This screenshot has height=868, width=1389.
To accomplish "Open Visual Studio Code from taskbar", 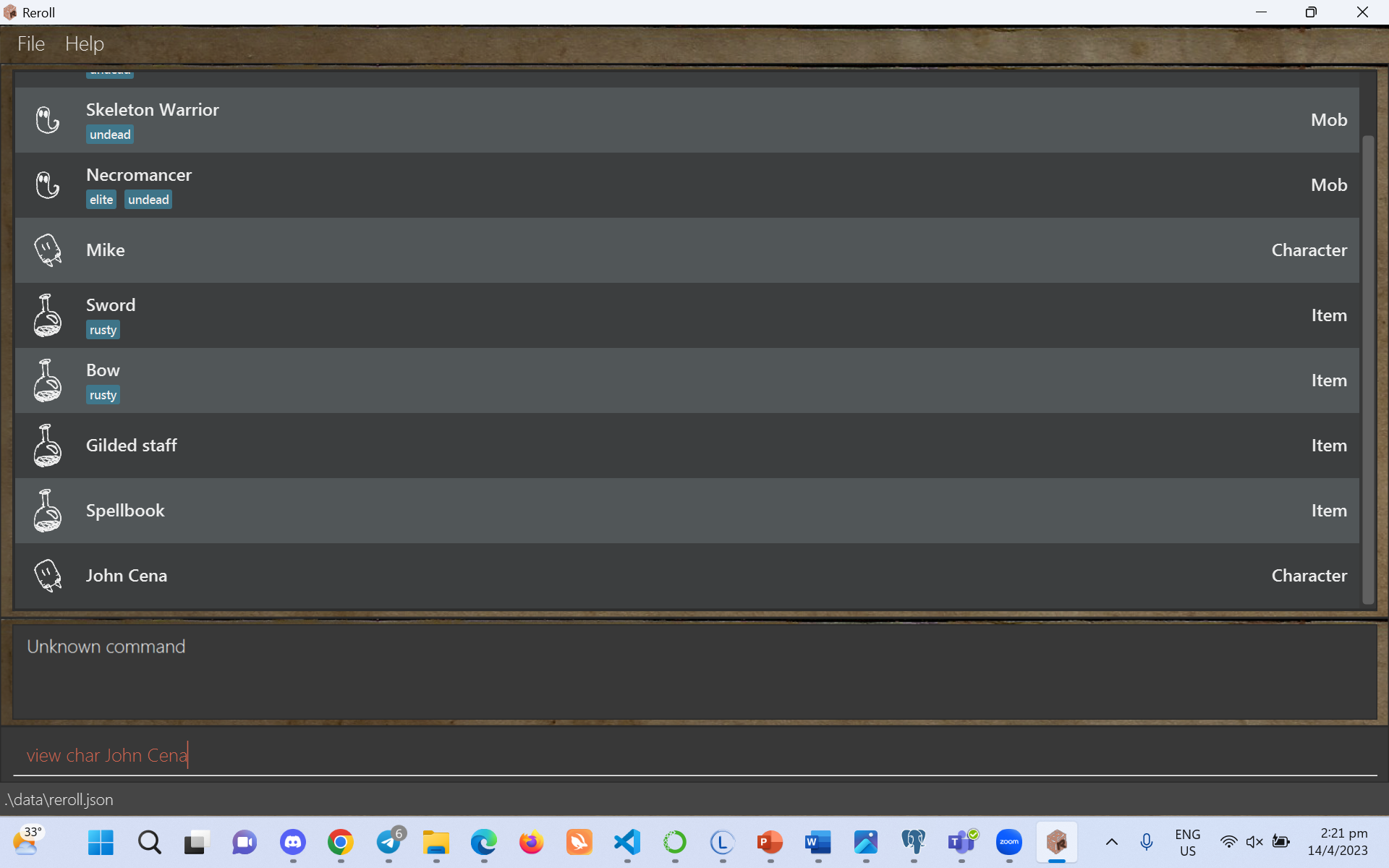I will [x=627, y=842].
